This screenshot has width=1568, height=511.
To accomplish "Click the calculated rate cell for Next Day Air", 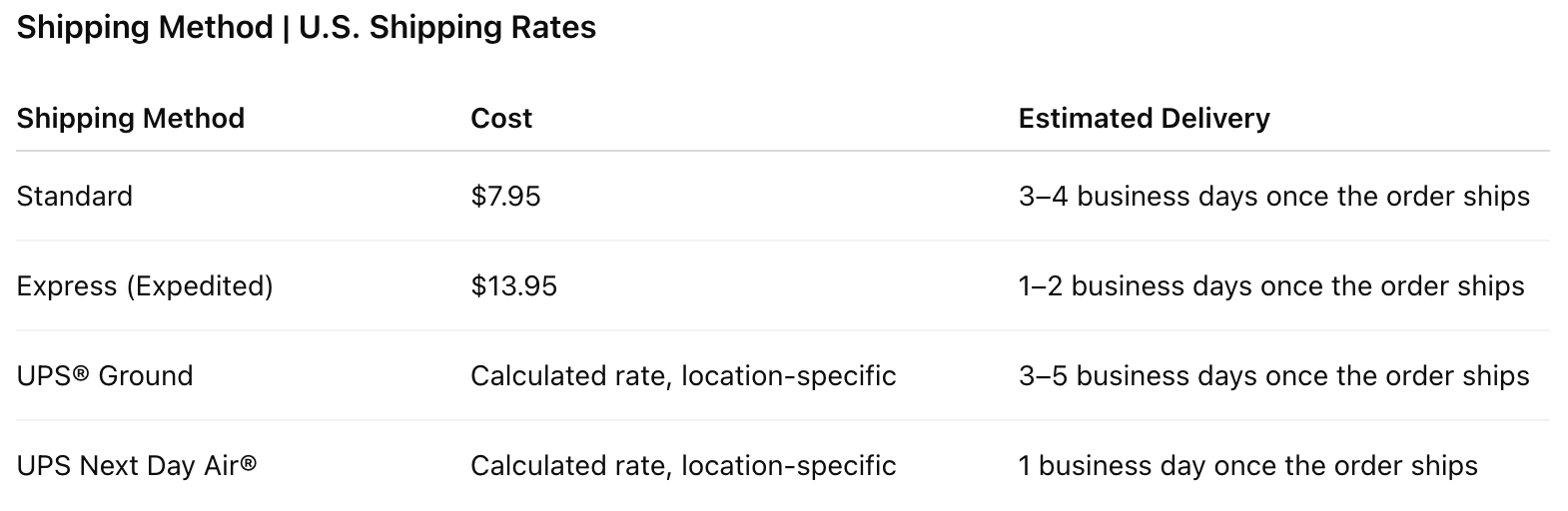I will point(683,466).
